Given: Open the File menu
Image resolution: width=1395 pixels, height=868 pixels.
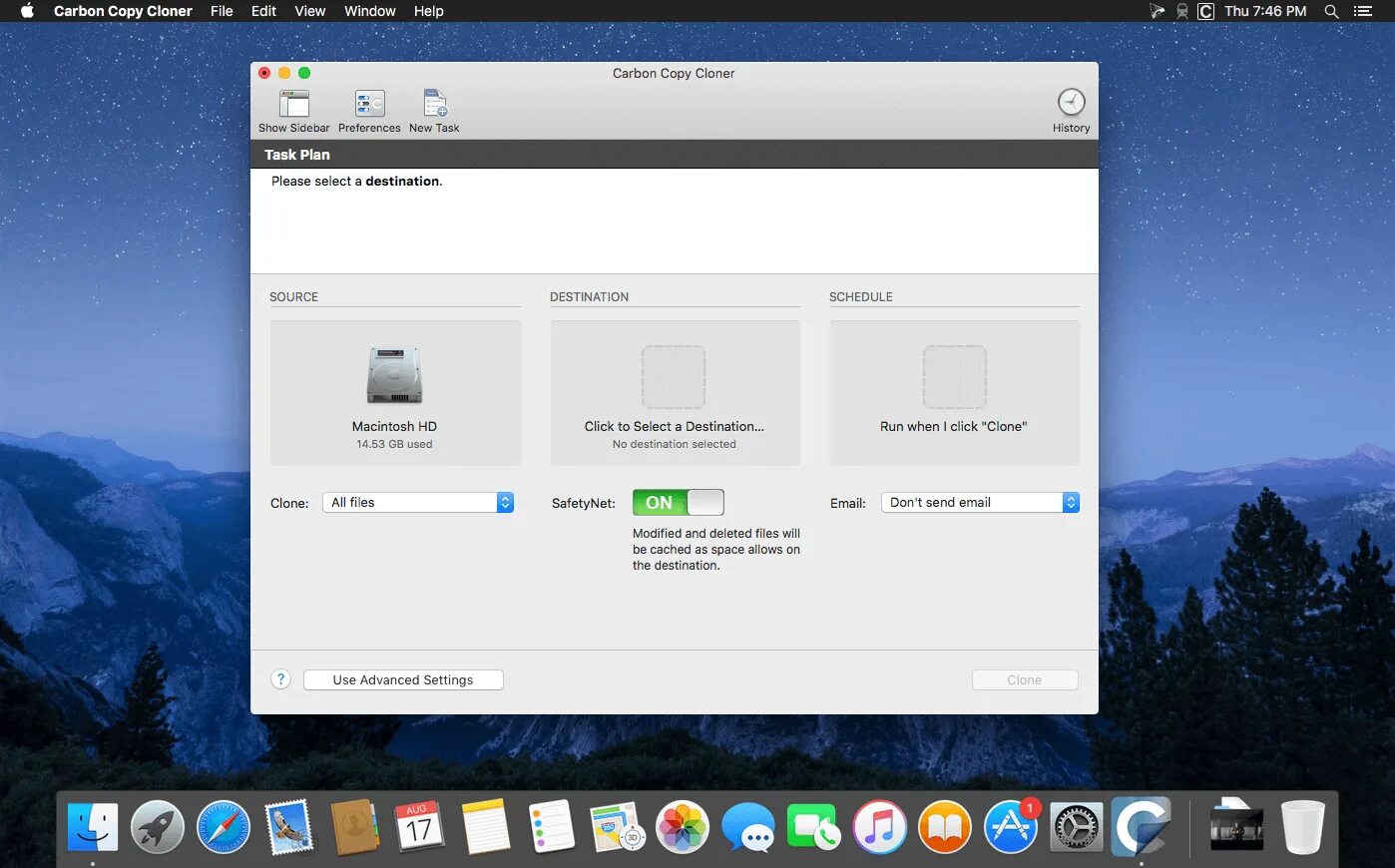Looking at the screenshot, I should 222,11.
